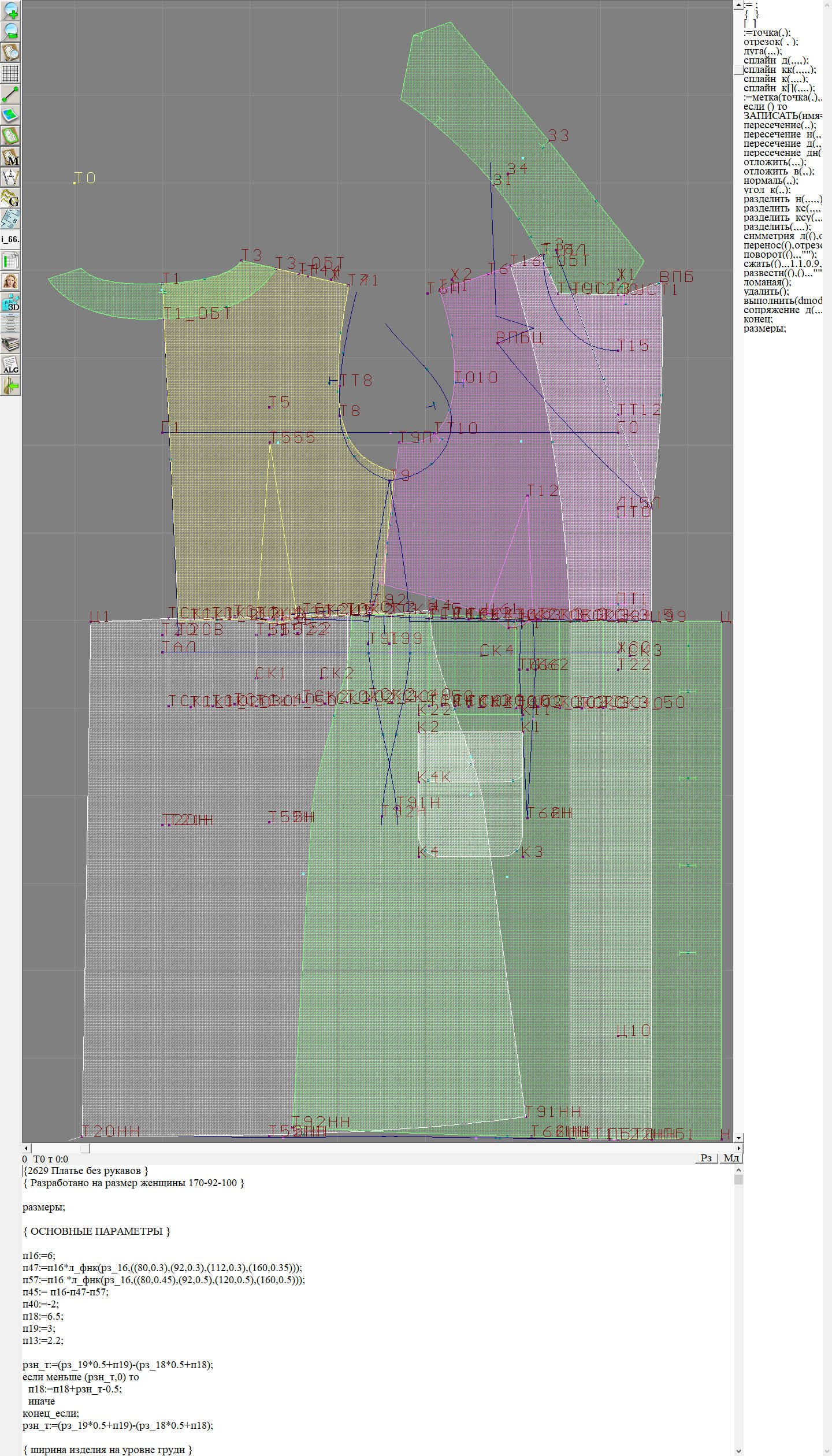Click the 'размеры;' entry in the command list
832x1456 pixels.
pos(764,329)
